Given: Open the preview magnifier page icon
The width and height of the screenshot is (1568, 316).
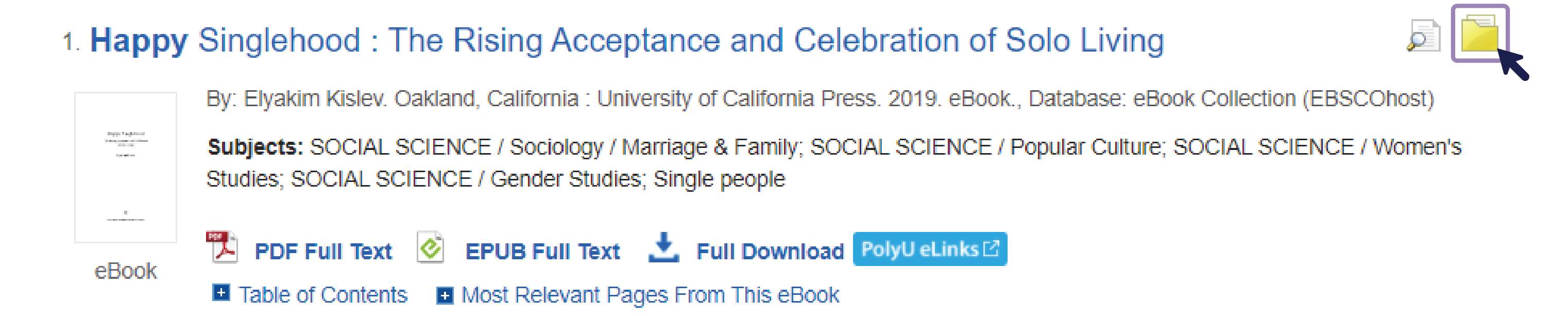Looking at the screenshot, I should coord(1424,36).
